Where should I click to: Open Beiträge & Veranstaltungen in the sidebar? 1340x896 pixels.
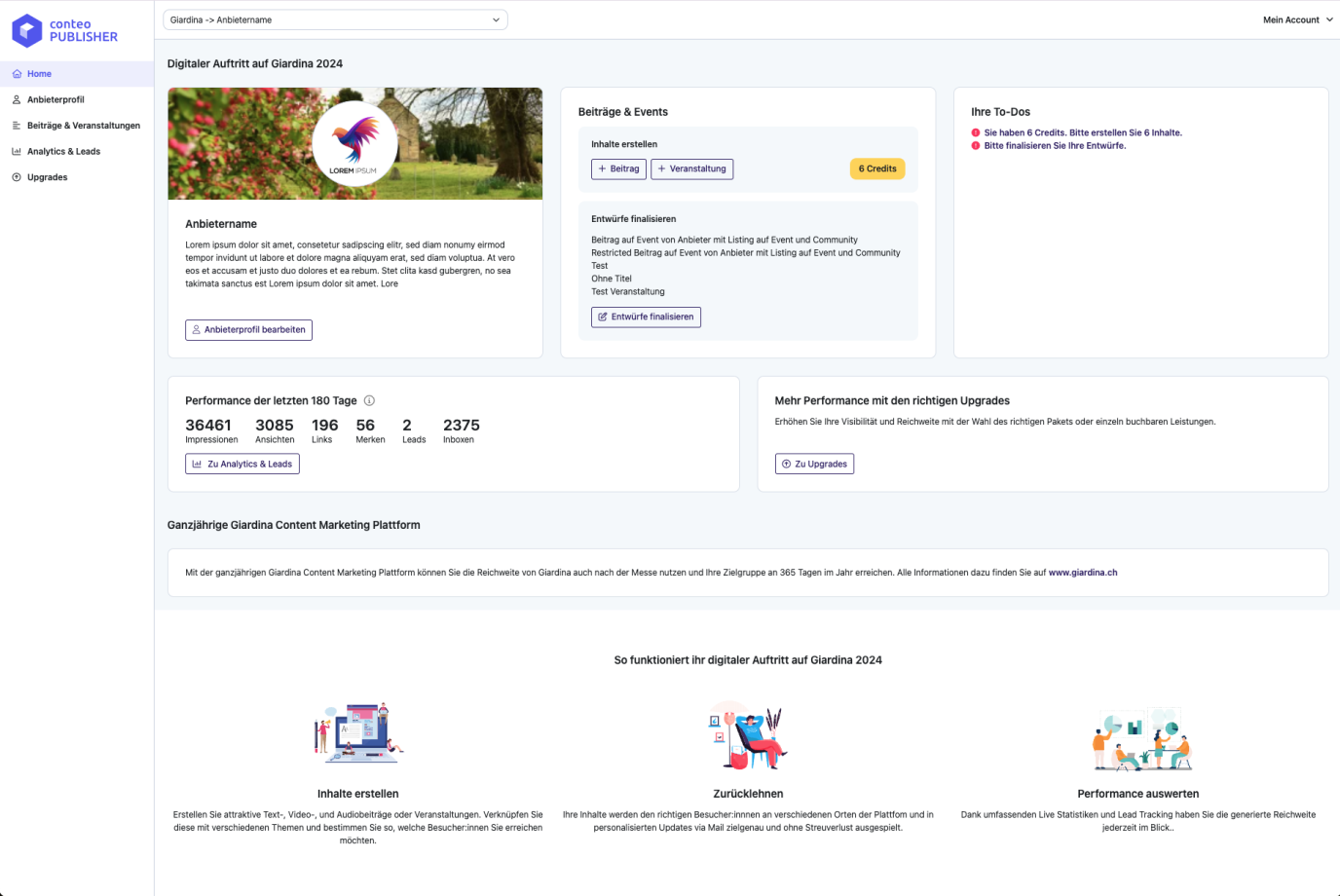(x=77, y=126)
